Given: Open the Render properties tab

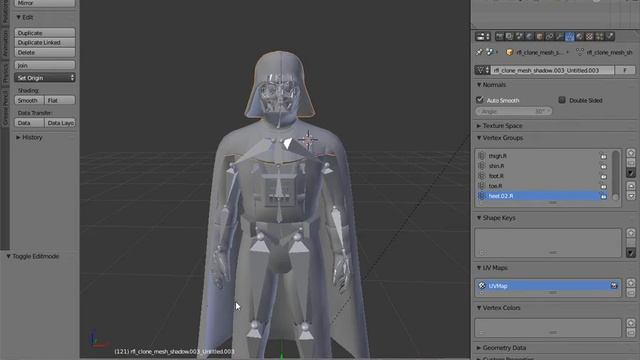Looking at the screenshot, I should [x=499, y=37].
